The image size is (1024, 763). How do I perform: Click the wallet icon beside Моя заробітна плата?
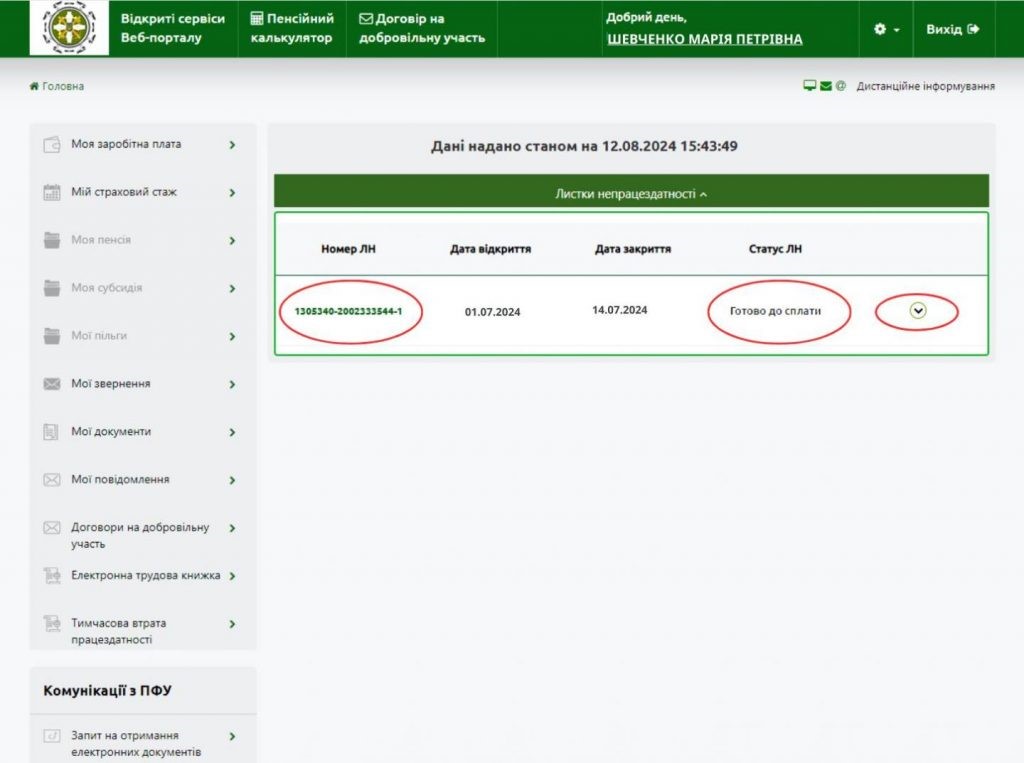52,145
